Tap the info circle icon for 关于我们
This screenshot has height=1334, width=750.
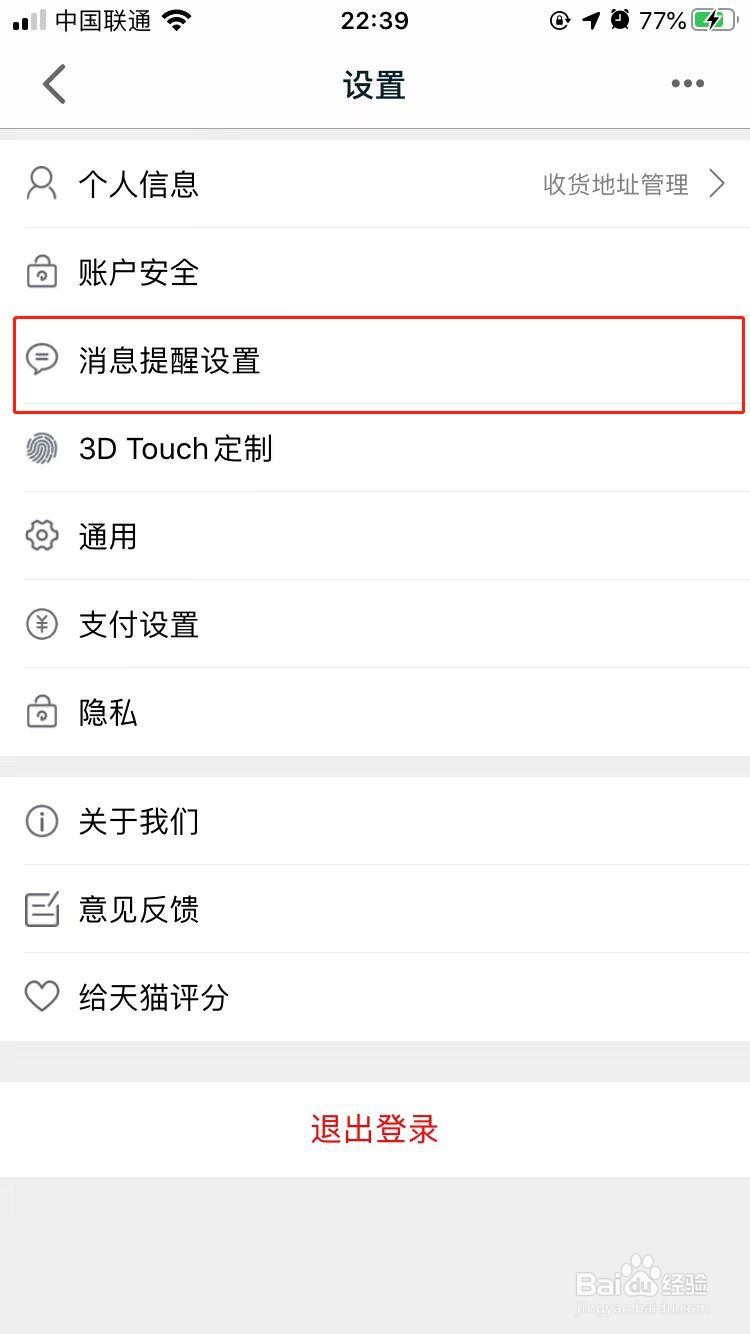point(41,822)
